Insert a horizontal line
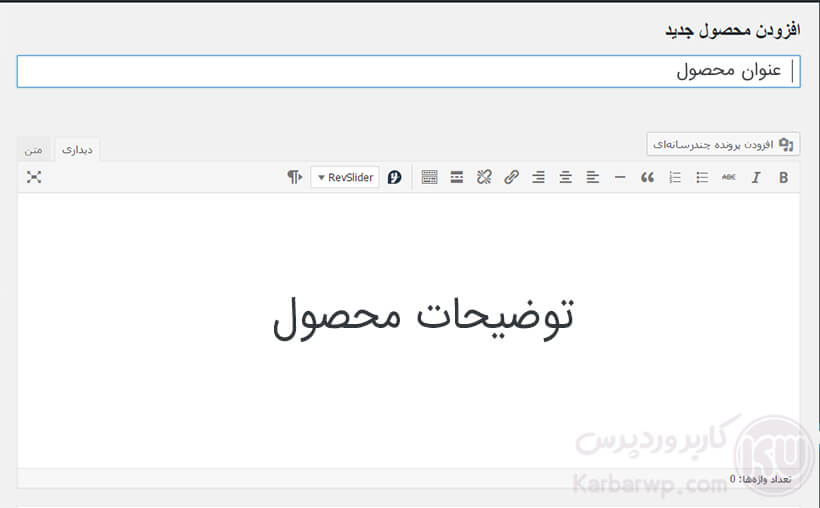Viewport: 820px width, 508px height. click(x=620, y=177)
